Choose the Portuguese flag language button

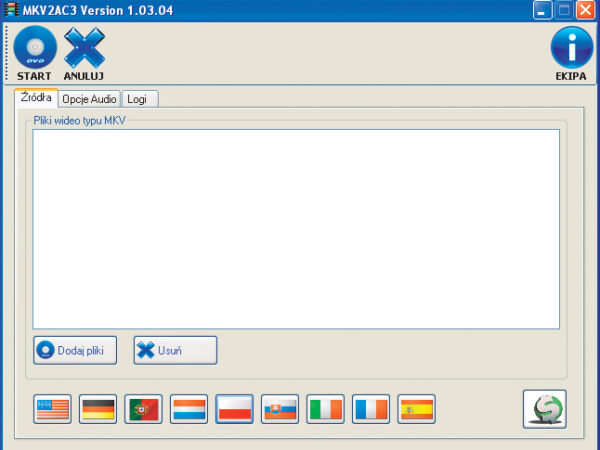coord(143,409)
